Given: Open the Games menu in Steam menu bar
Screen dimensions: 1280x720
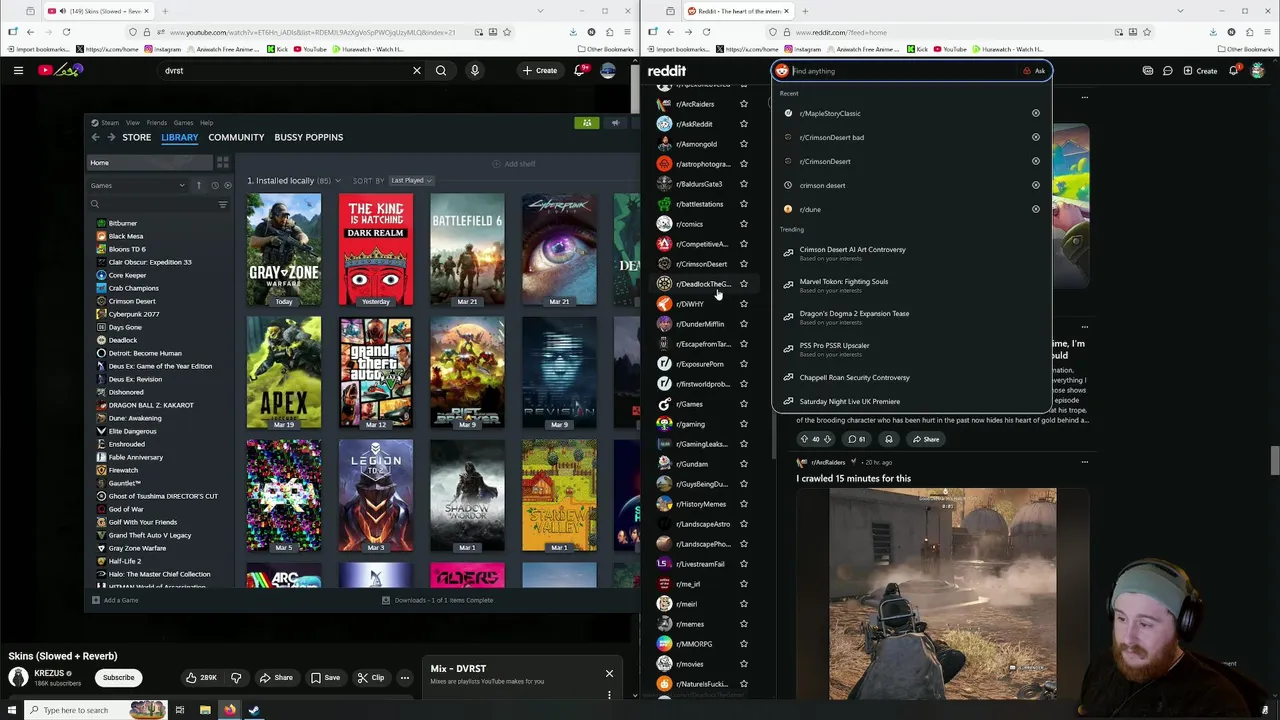Looking at the screenshot, I should tap(183, 122).
